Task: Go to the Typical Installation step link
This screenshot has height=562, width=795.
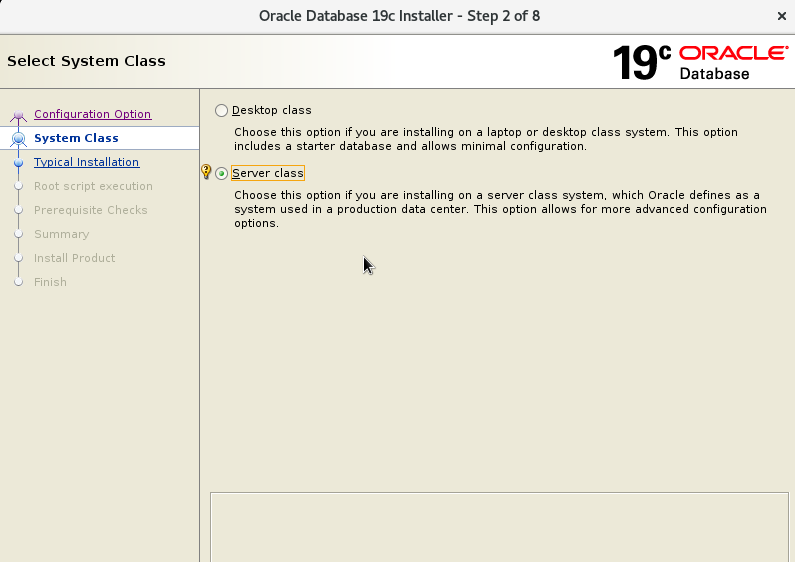Action: pos(86,162)
